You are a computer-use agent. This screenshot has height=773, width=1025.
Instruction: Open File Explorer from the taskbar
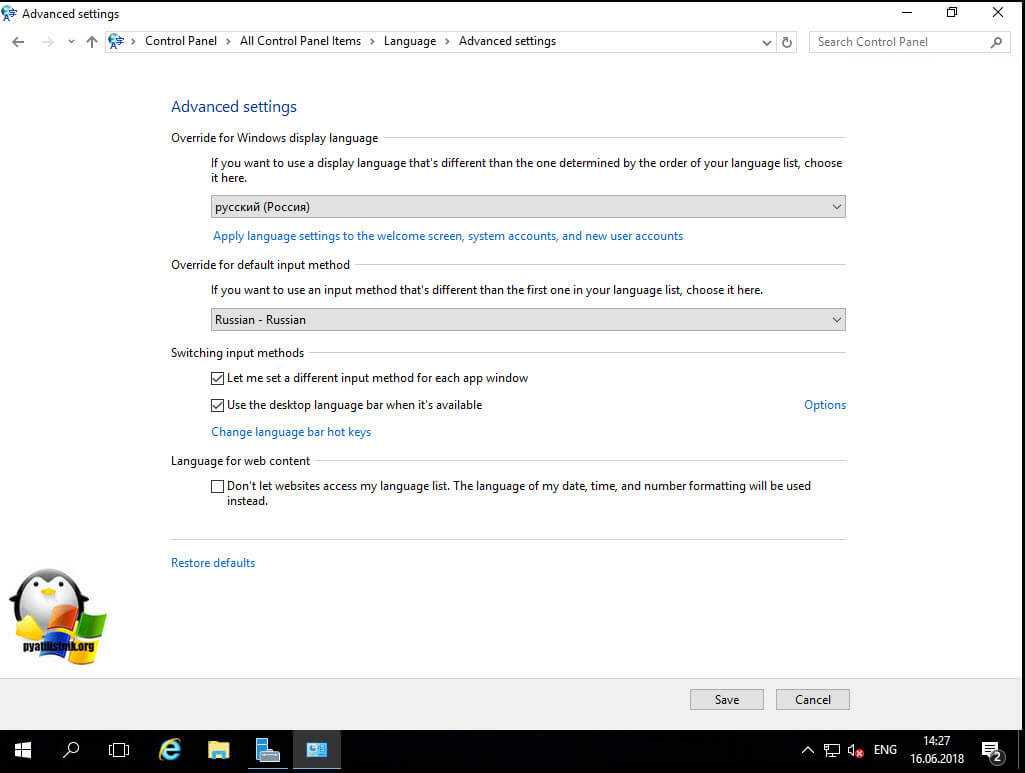(x=219, y=749)
